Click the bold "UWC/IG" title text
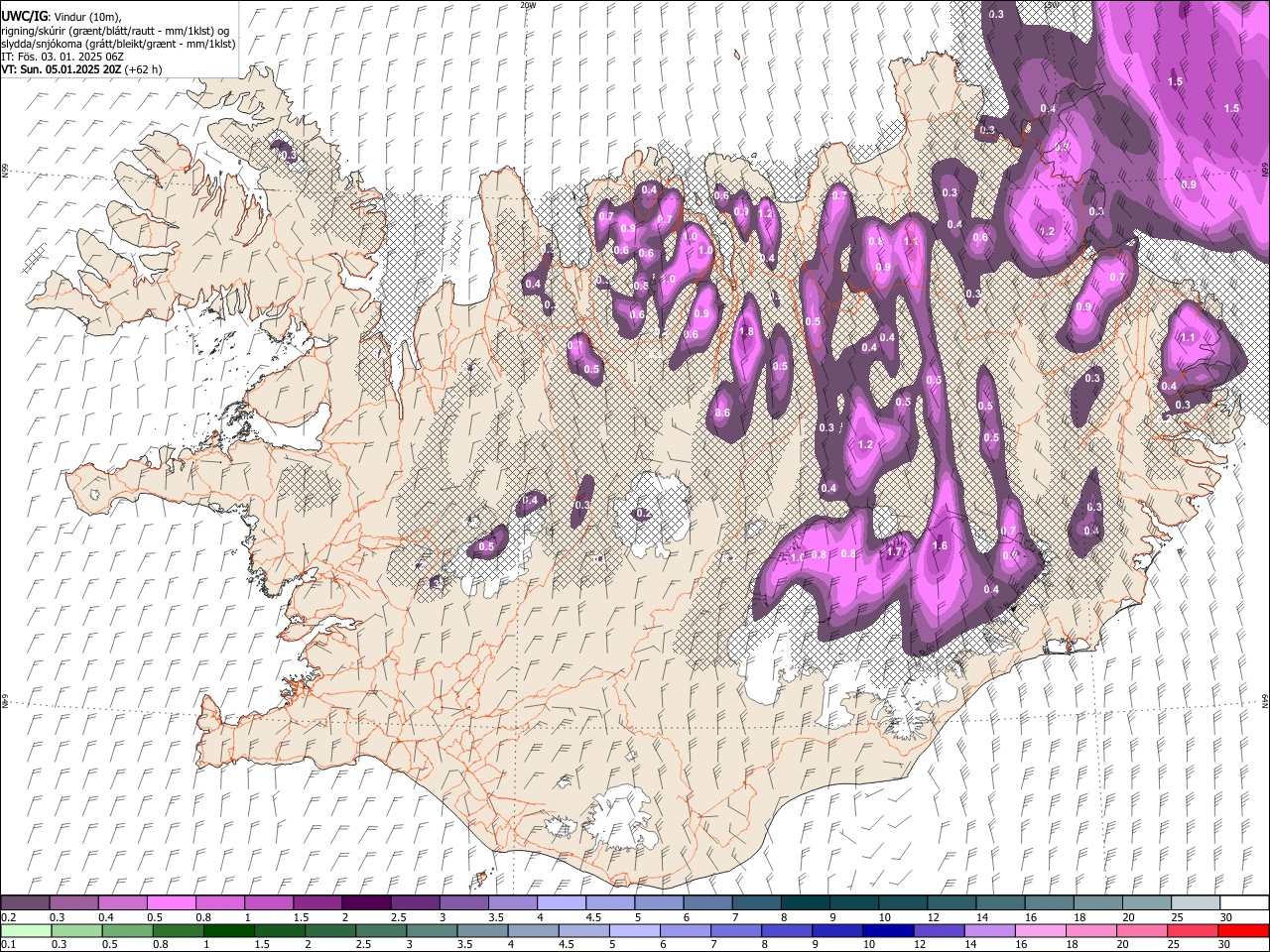The height and width of the screenshot is (952, 1270). pyautogui.click(x=24, y=16)
